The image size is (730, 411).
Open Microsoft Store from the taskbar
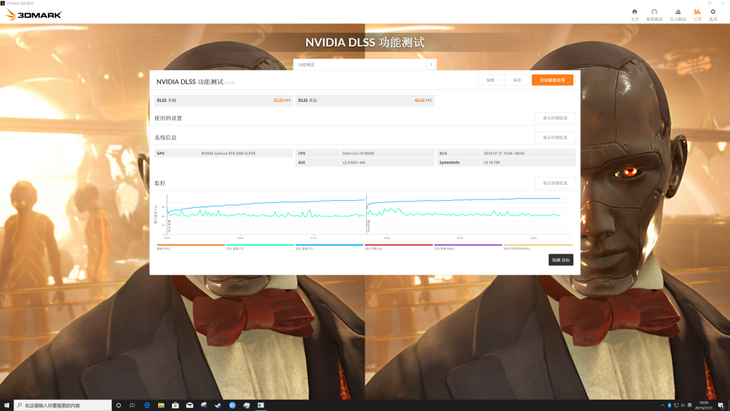coord(176,405)
